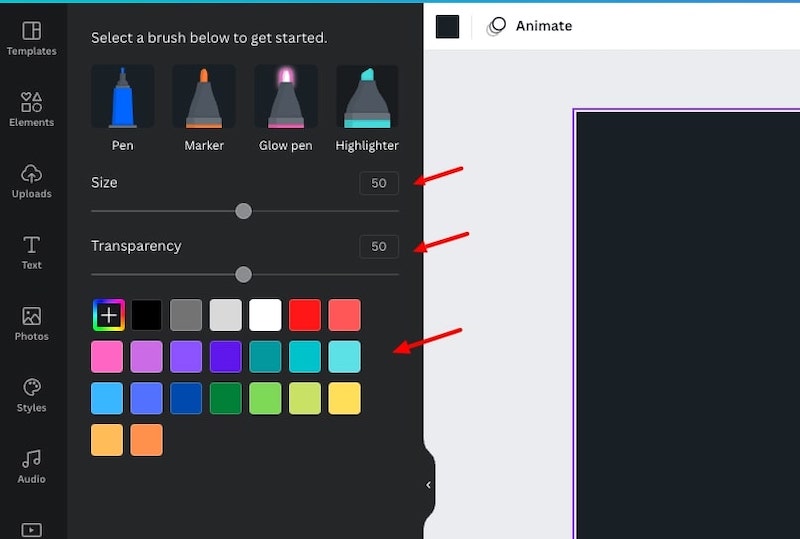
Task: Pick the dark teal color swatch
Action: (265, 357)
